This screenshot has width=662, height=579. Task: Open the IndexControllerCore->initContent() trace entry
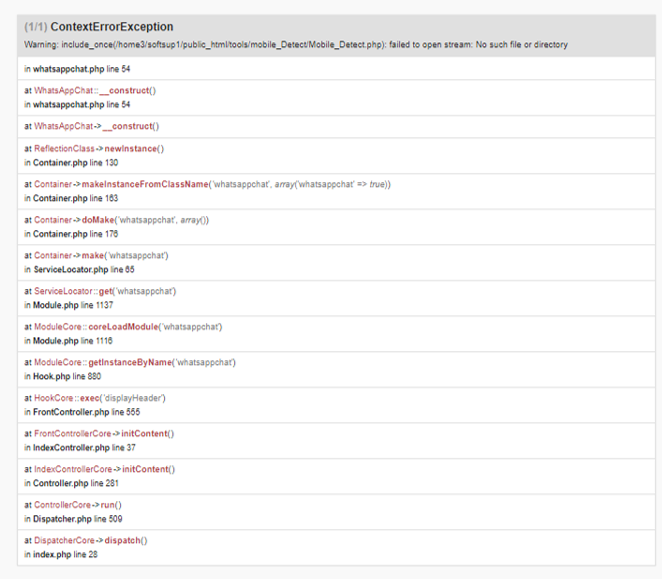[x=336, y=476]
